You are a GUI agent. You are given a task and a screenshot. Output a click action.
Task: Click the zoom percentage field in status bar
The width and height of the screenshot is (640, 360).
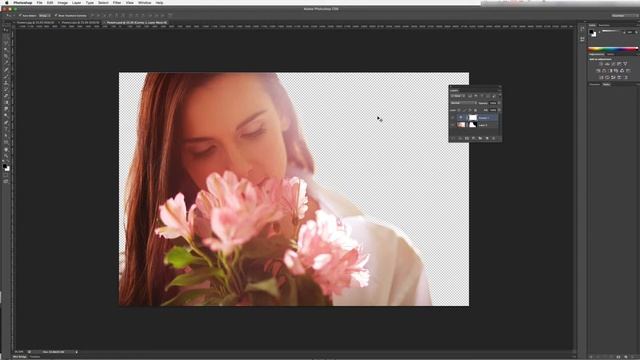point(19,352)
